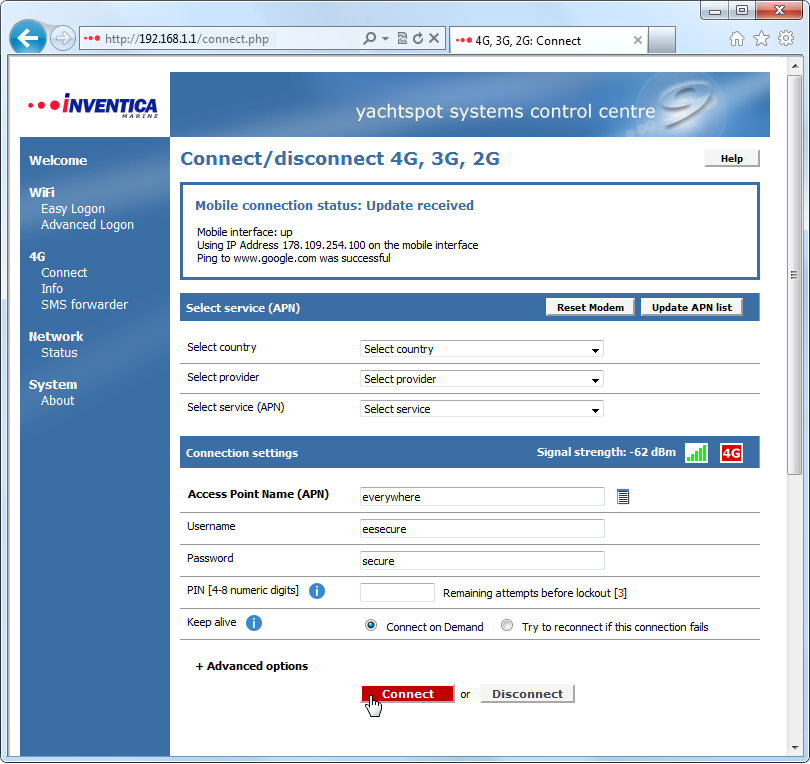This screenshot has width=810, height=764.
Task: Open a new blank tab
Action: 662,40
